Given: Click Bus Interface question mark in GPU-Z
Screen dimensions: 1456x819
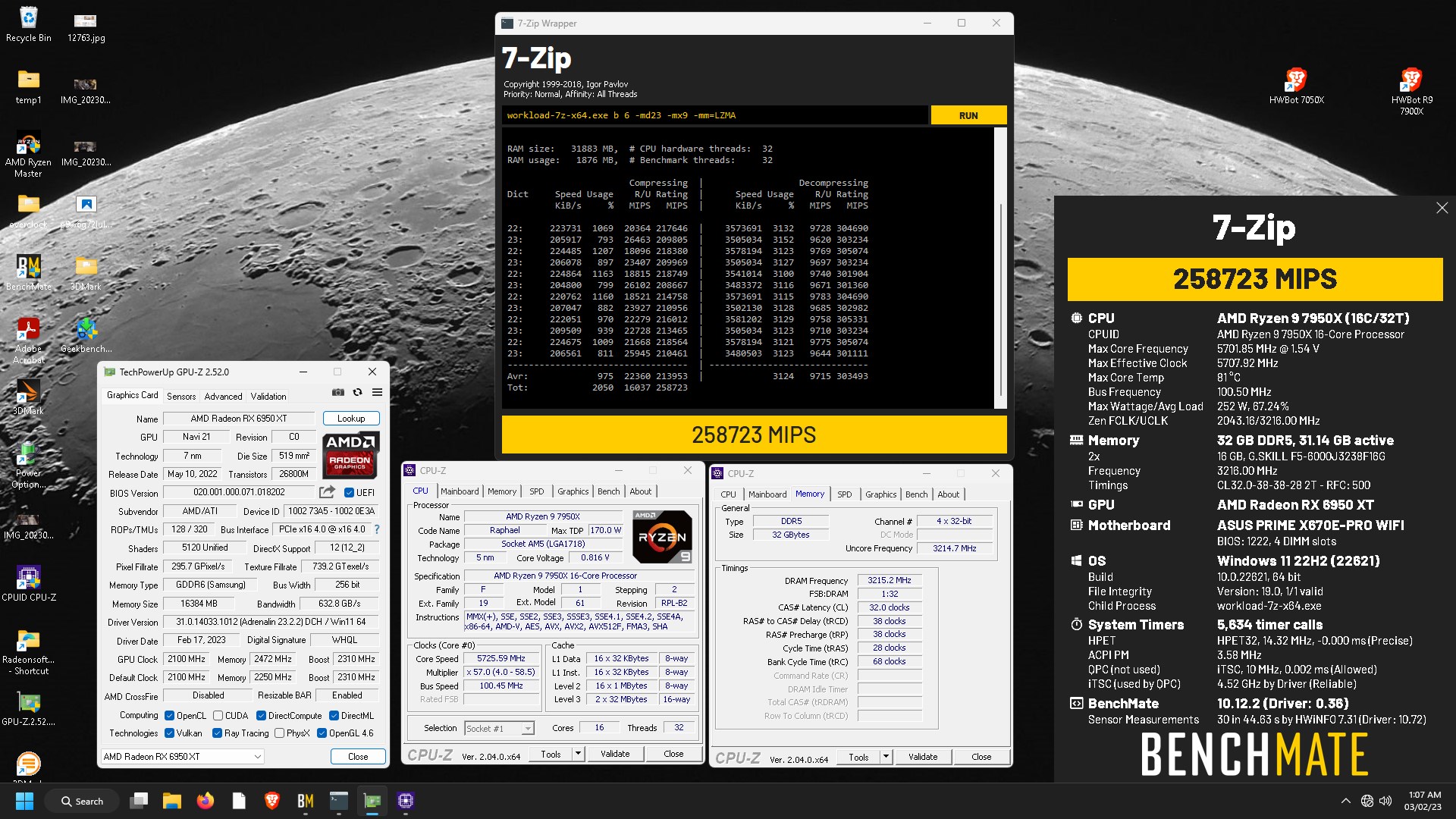Looking at the screenshot, I should tap(377, 529).
